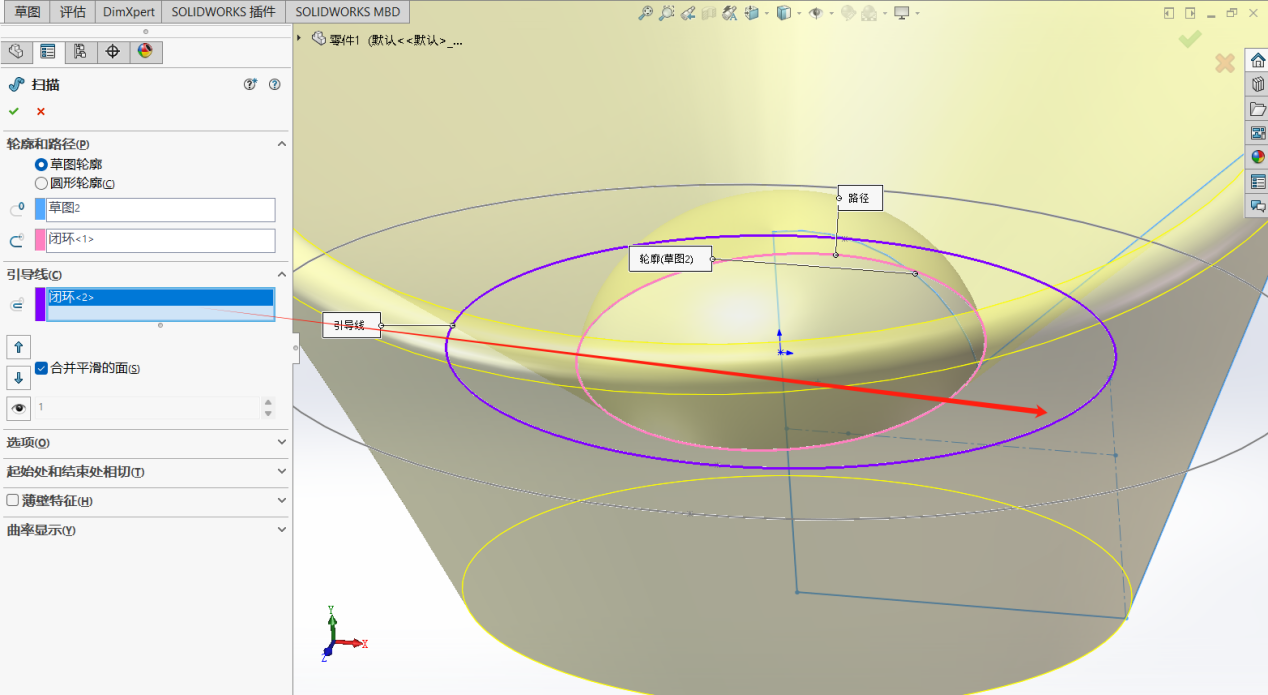Open the File Explorer folder icon in task pane
Viewport: 1268px width, 695px height.
pos(1257,108)
